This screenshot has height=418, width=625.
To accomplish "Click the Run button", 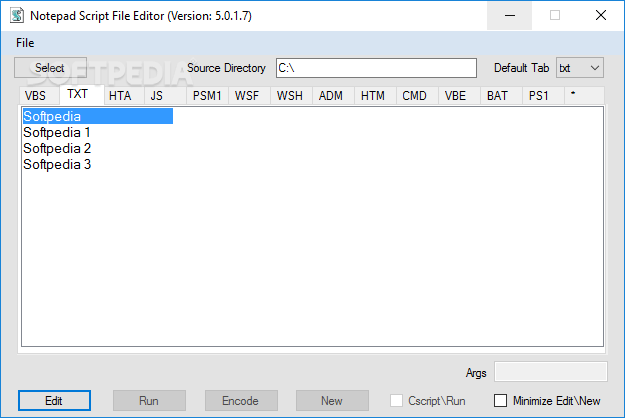I will pos(149,400).
